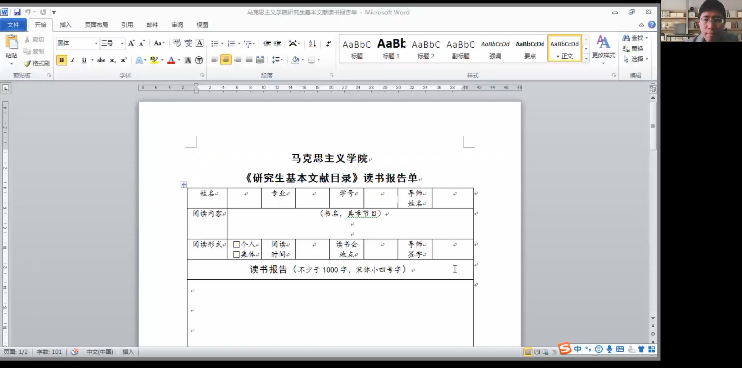
Task: Toggle show paragraph marks icon
Action: point(328,44)
